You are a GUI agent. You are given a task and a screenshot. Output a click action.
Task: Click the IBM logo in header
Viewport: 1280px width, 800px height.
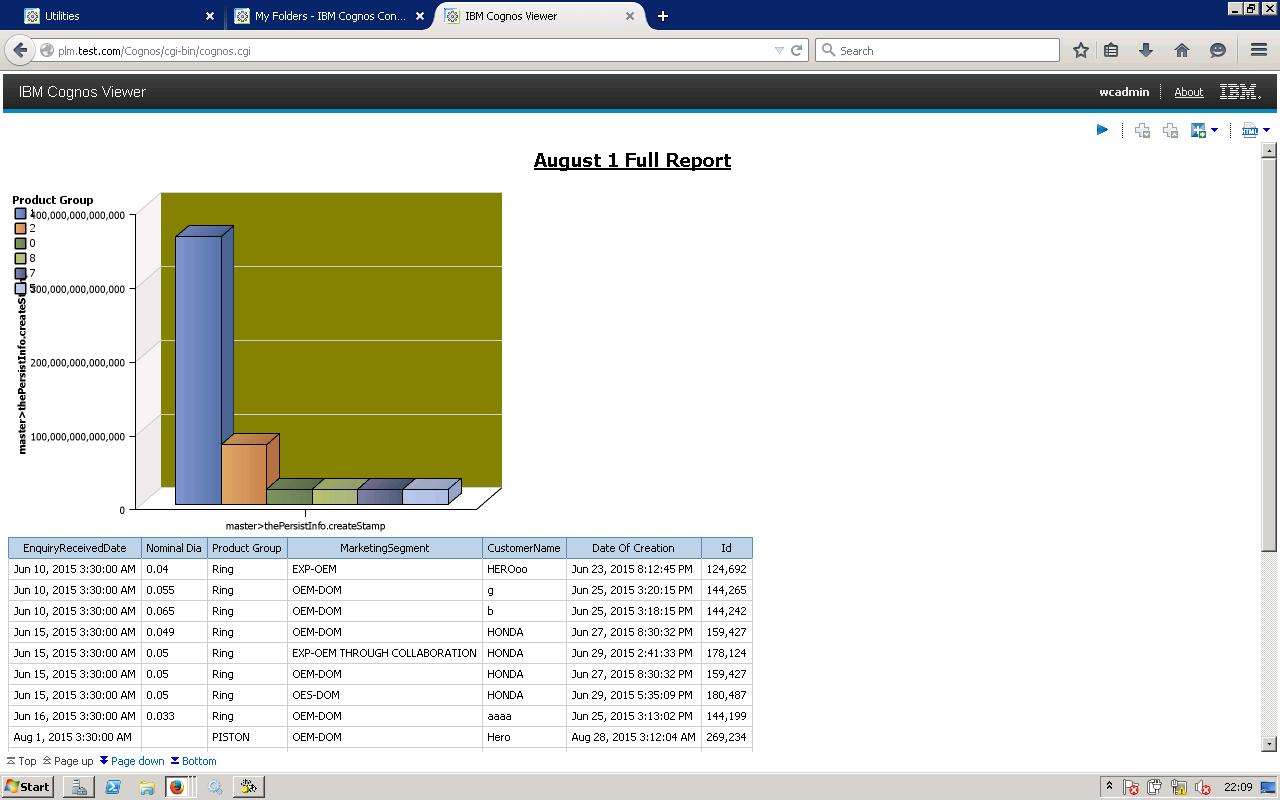point(1240,92)
